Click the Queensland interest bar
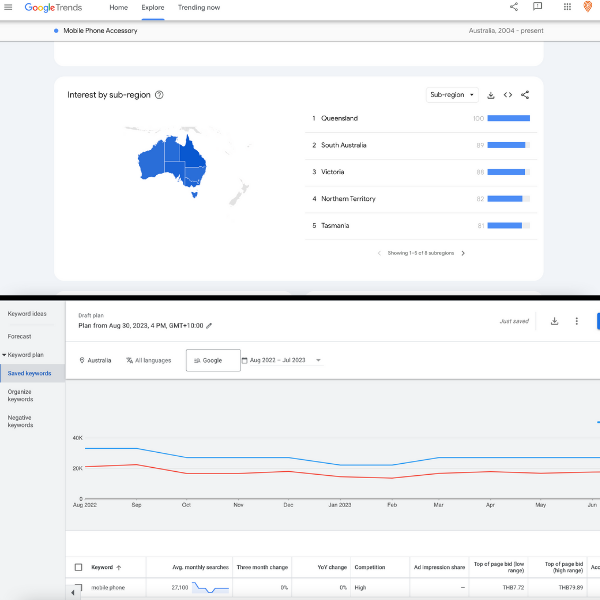This screenshot has width=600, height=600. coord(509,118)
